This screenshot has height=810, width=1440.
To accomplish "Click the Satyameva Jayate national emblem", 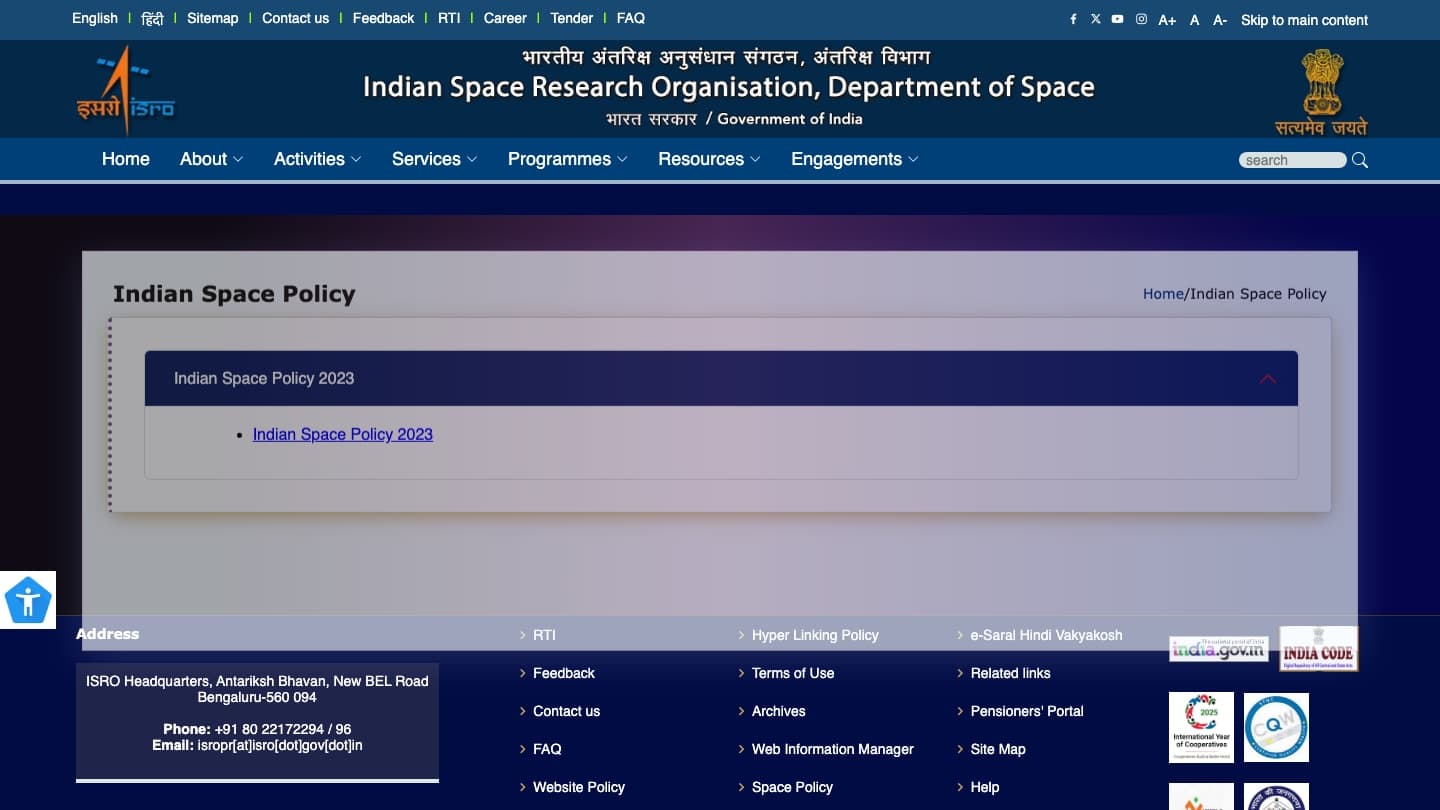I will pos(1321,92).
